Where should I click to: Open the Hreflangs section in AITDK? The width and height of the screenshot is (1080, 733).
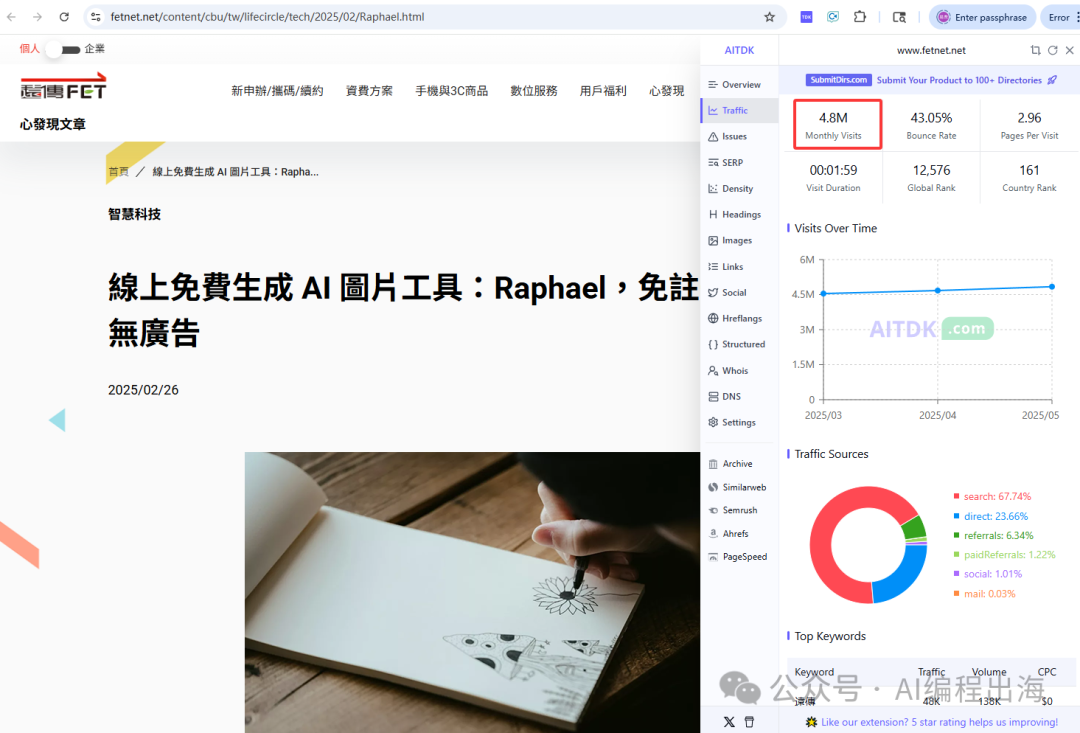tap(739, 318)
